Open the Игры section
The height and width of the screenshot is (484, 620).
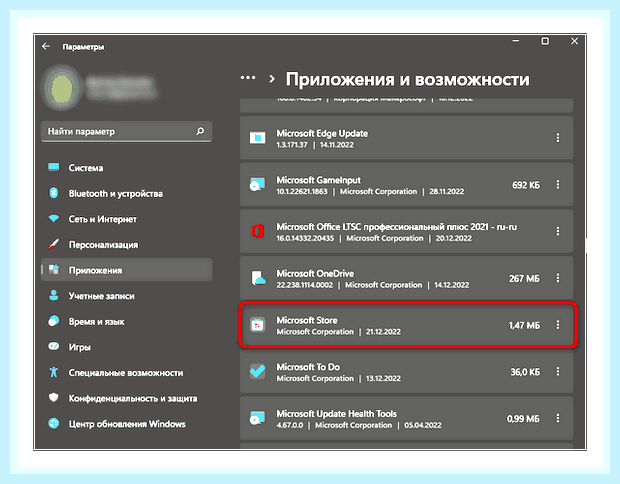click(127, 347)
